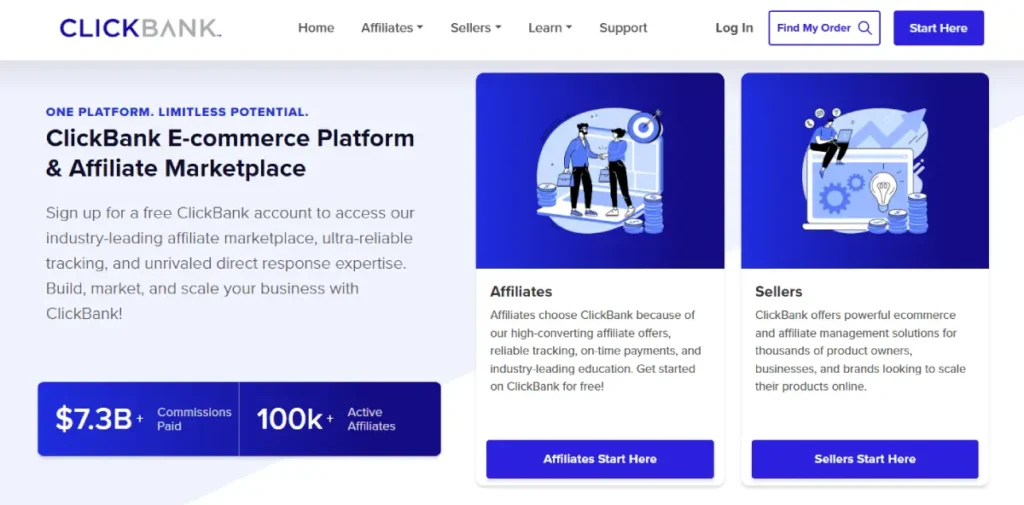Click the Commissions Paid label
Image resolution: width=1024 pixels, height=505 pixels.
point(194,419)
